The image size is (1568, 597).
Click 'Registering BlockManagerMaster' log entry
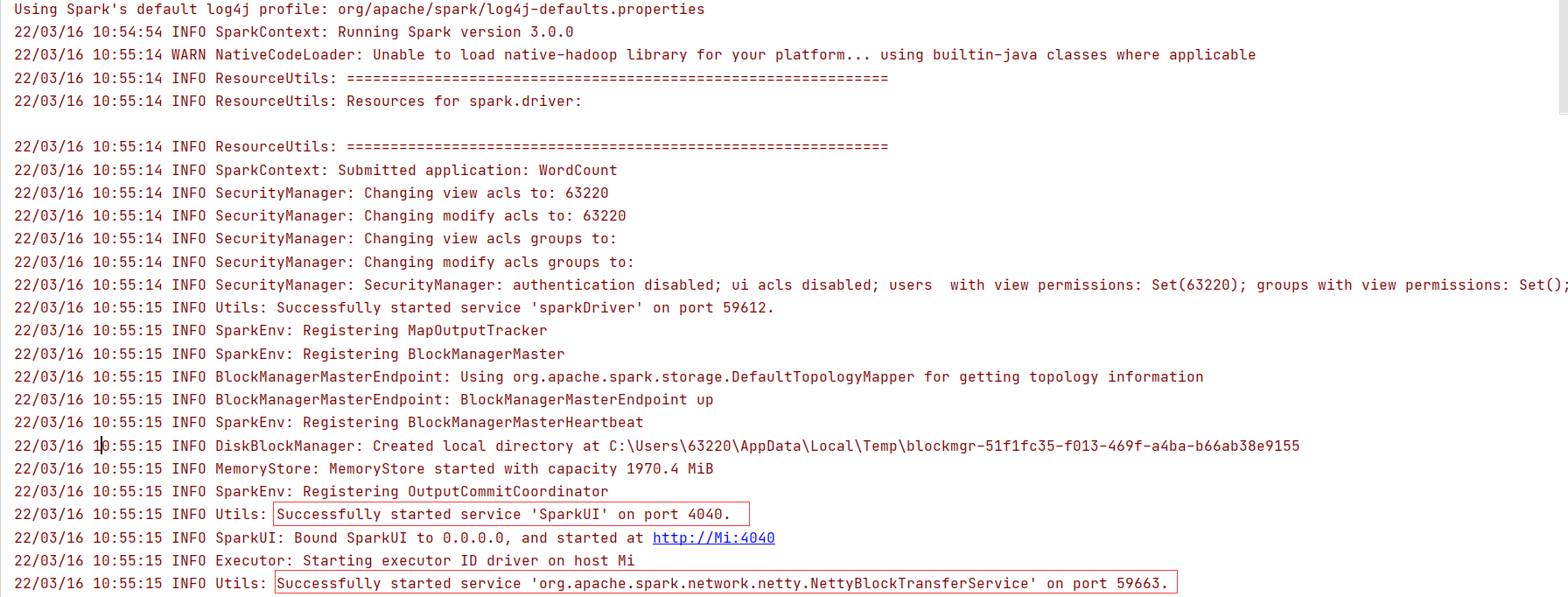click(x=289, y=355)
